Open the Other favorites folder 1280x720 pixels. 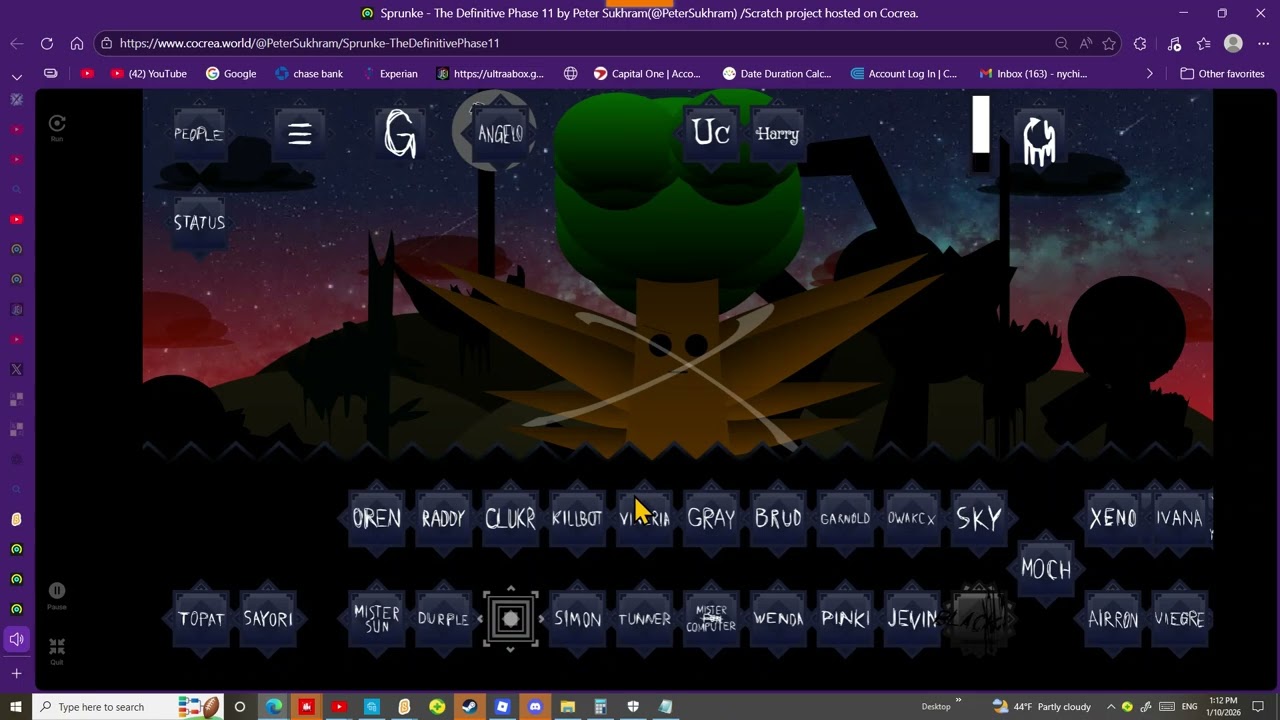click(1222, 73)
